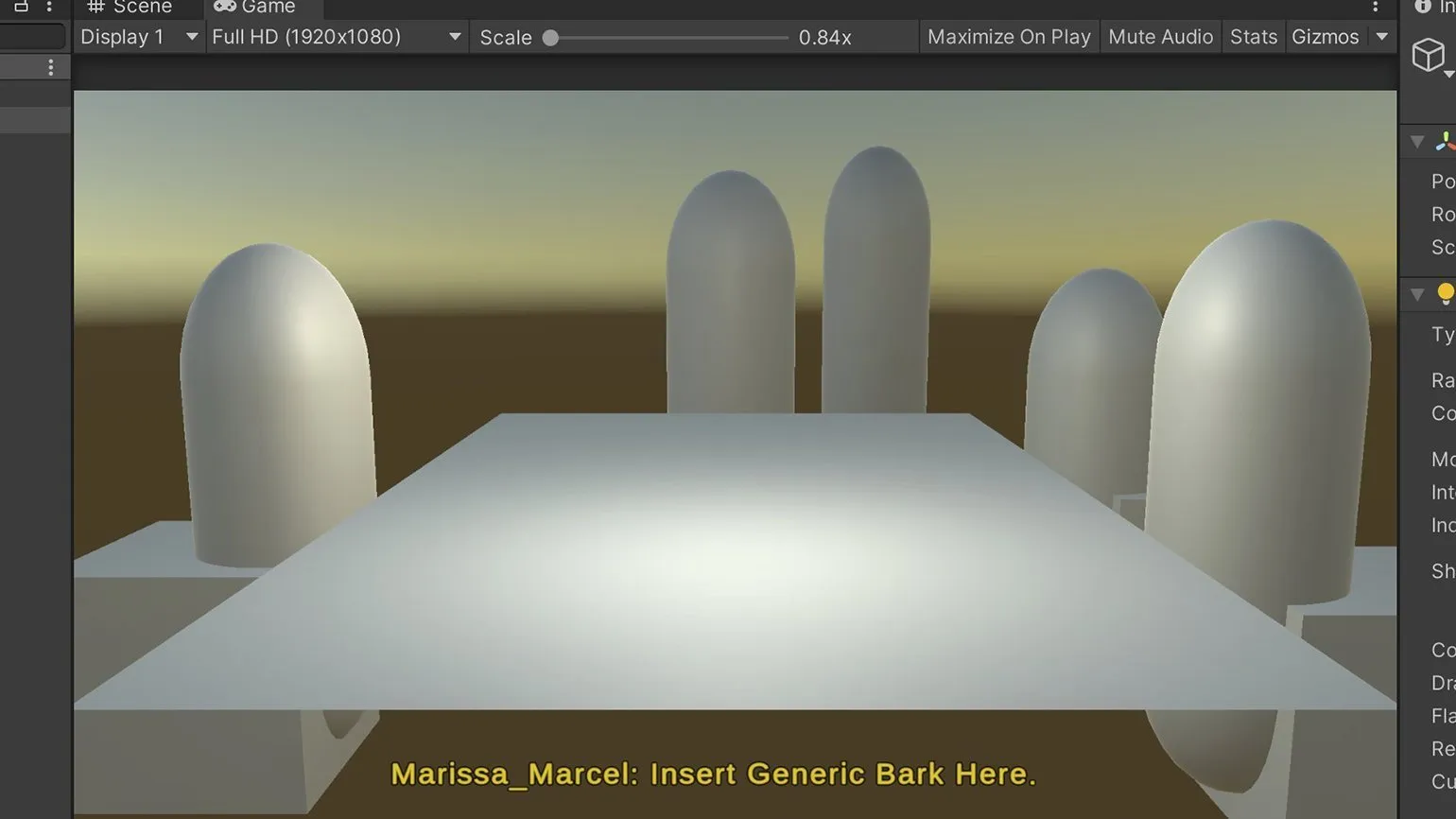Toggle Mute Audio in Game view
The width and height of the screenshot is (1456, 819).
pyautogui.click(x=1160, y=37)
